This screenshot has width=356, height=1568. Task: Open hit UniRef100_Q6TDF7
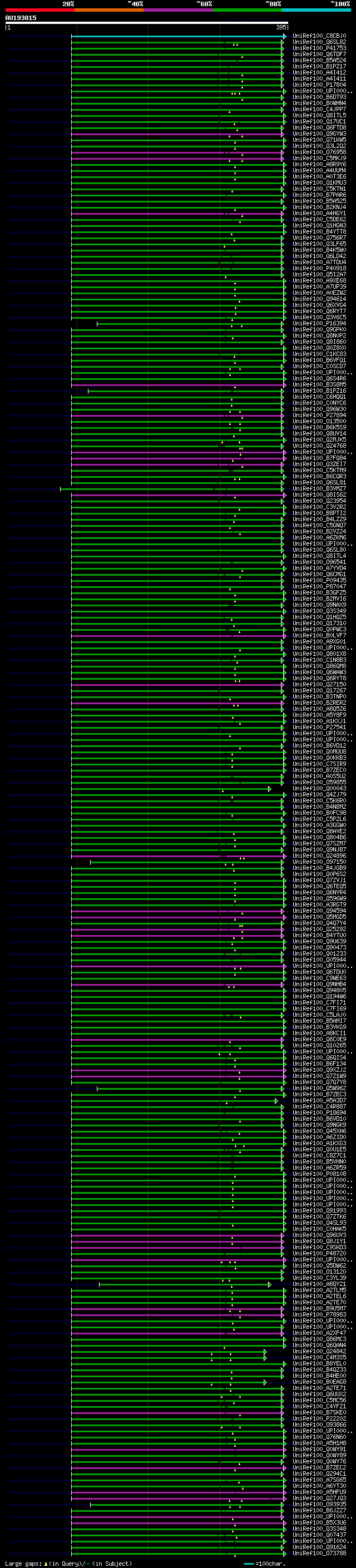pyautogui.click(x=319, y=54)
